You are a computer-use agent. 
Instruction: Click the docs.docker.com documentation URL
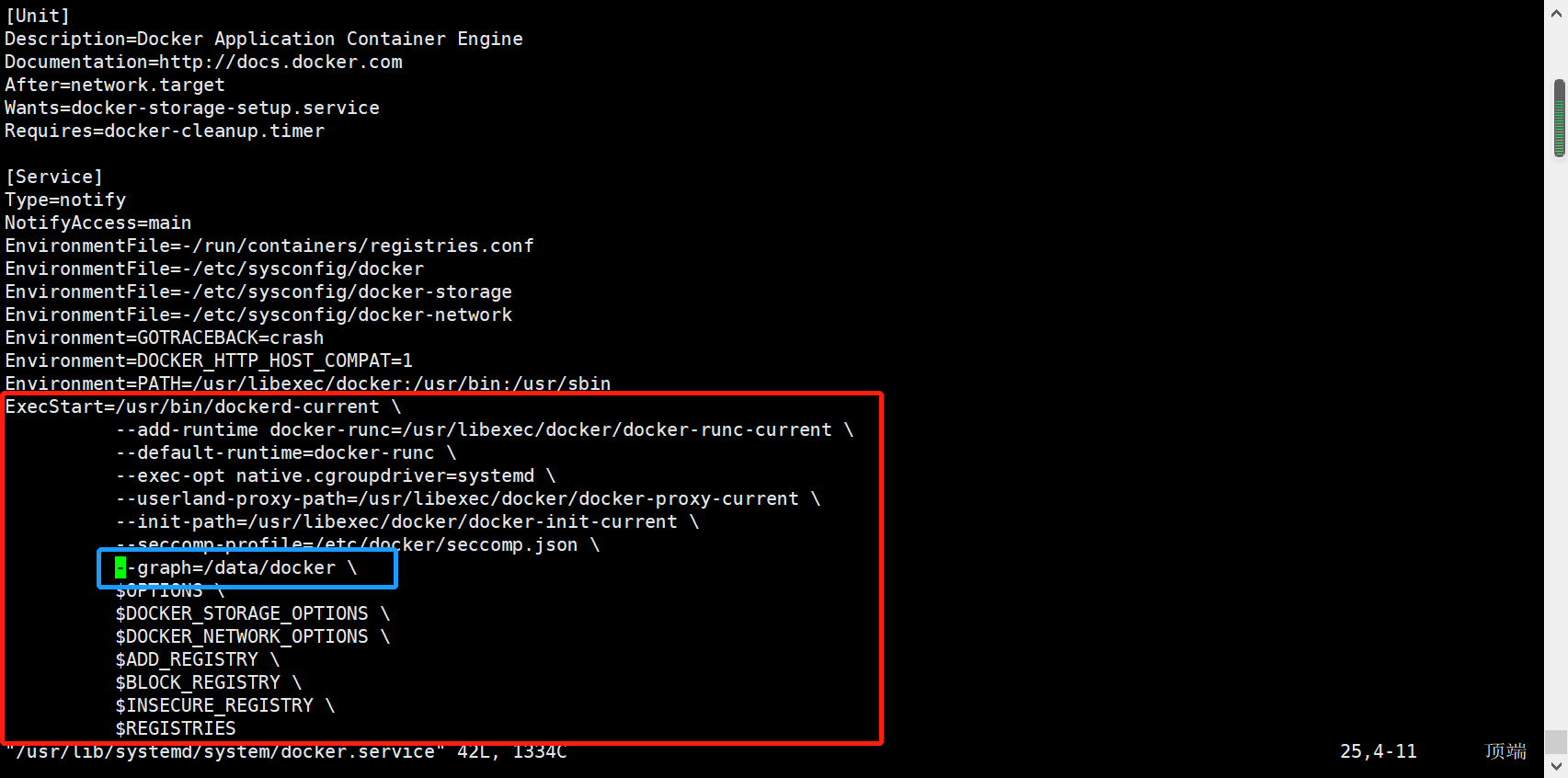280,62
